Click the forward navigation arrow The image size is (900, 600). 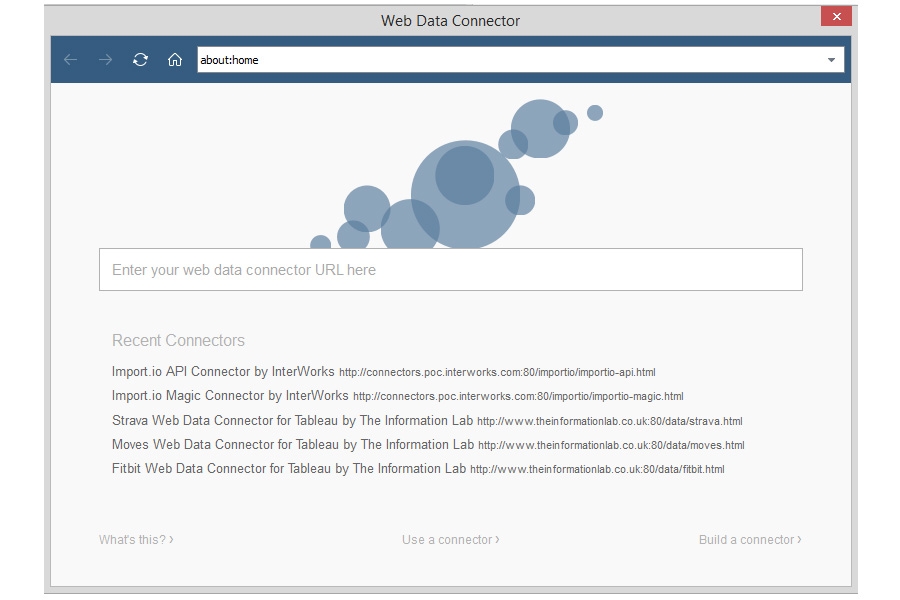click(103, 59)
